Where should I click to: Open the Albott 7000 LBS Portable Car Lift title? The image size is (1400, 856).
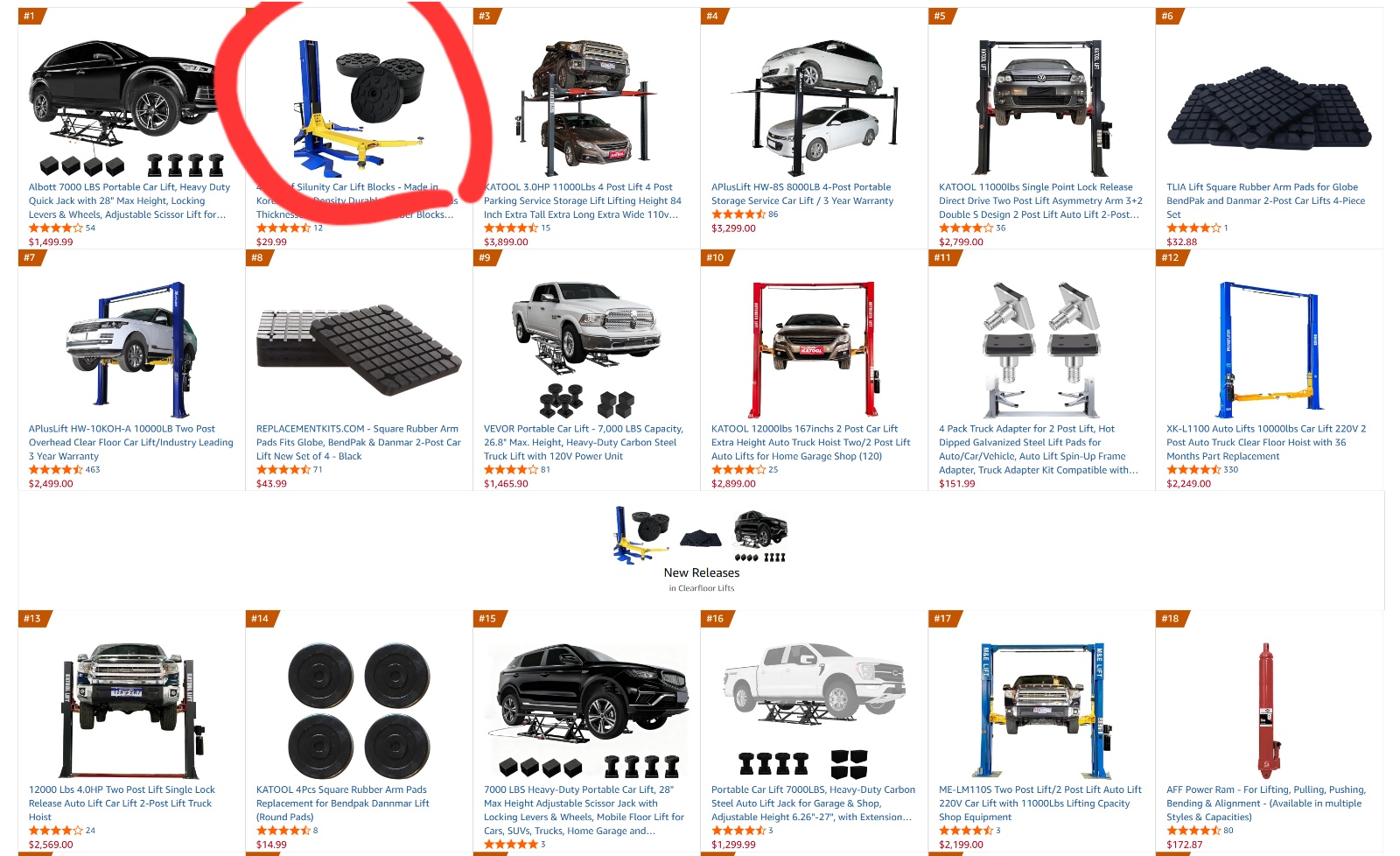[x=129, y=200]
